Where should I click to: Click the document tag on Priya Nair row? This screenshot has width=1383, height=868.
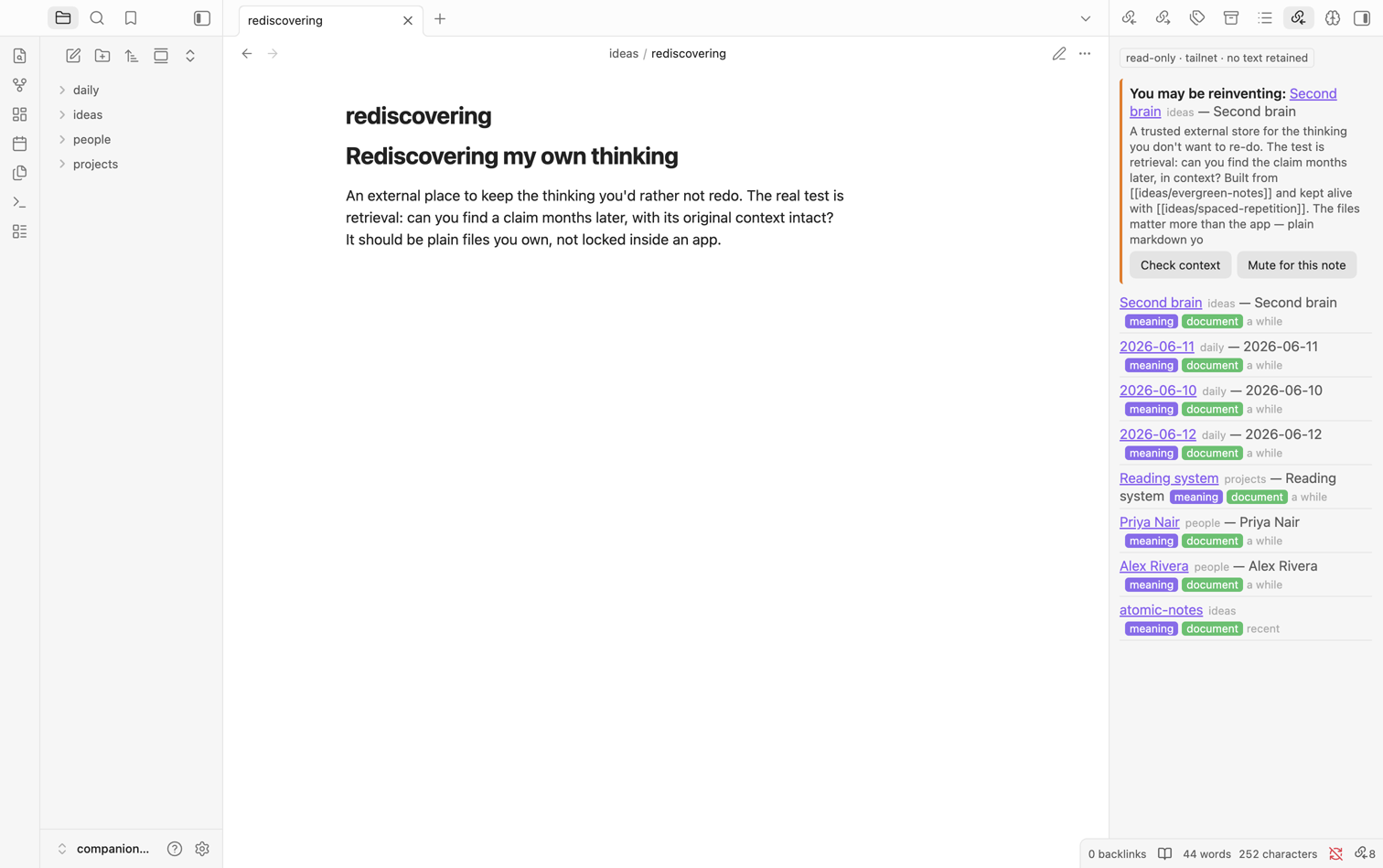(x=1212, y=541)
